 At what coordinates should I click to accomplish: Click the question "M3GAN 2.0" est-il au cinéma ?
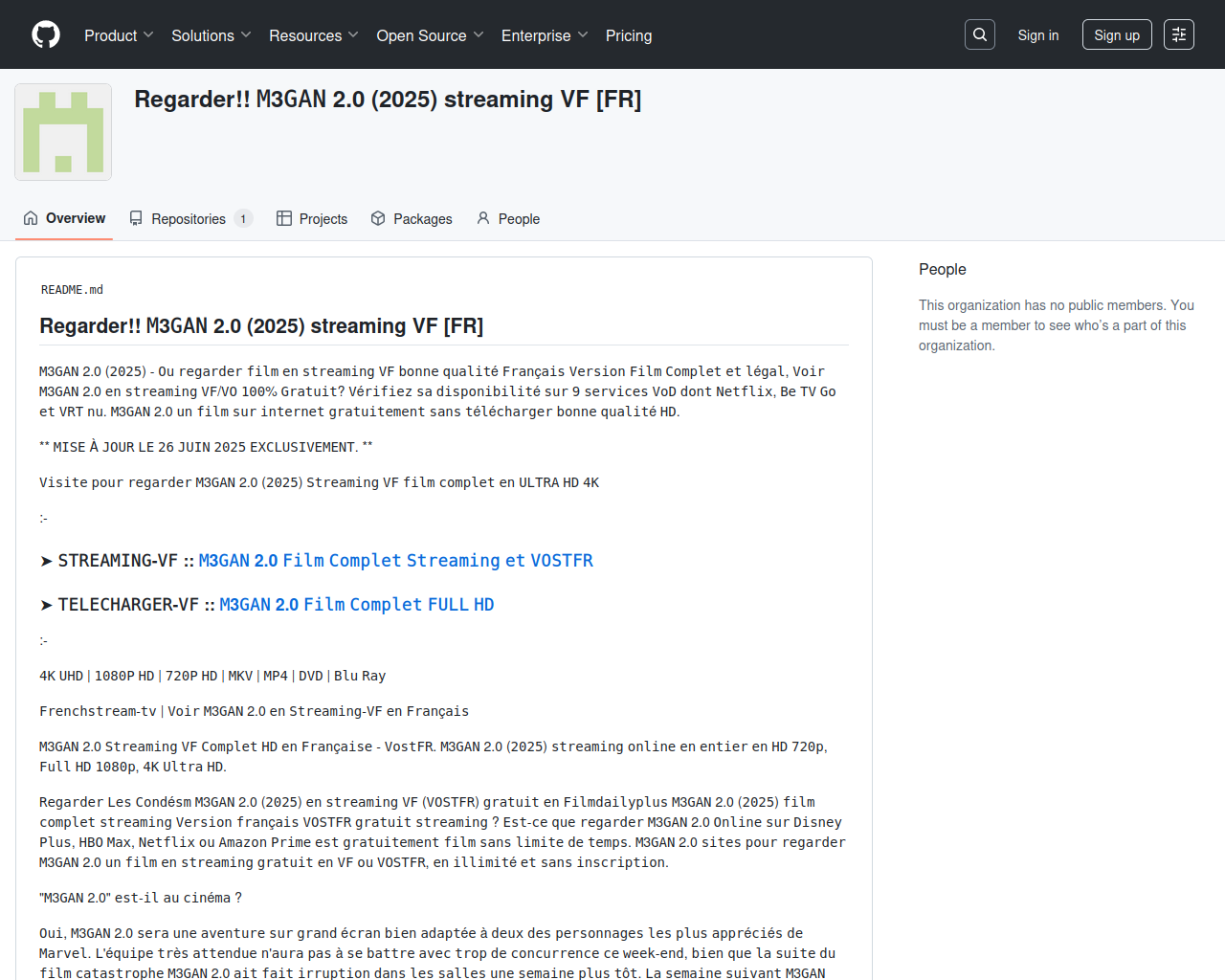coord(141,898)
